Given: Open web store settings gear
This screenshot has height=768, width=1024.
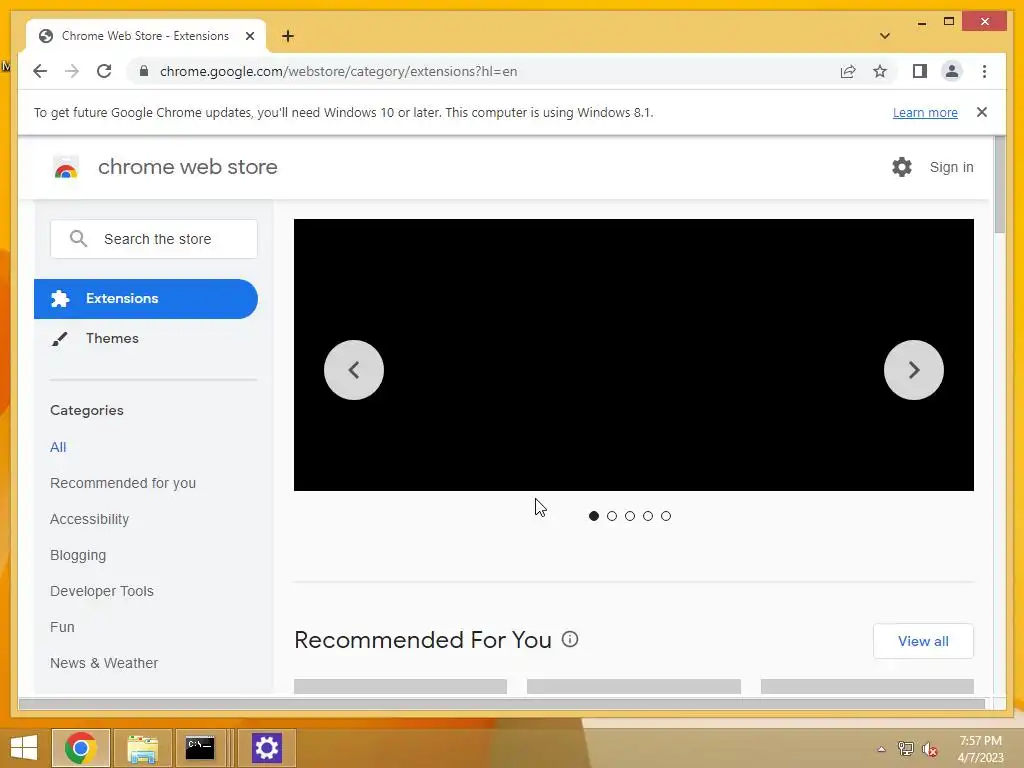Looking at the screenshot, I should [902, 167].
